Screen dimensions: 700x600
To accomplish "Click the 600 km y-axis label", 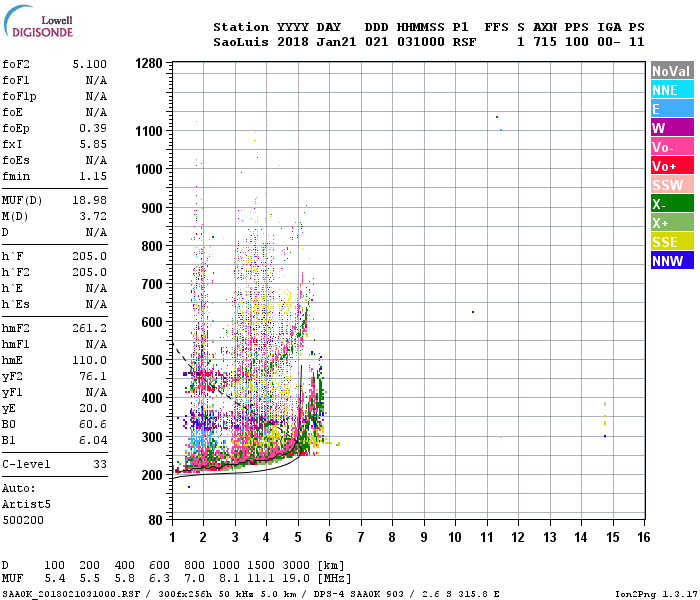I will click(x=152, y=322).
